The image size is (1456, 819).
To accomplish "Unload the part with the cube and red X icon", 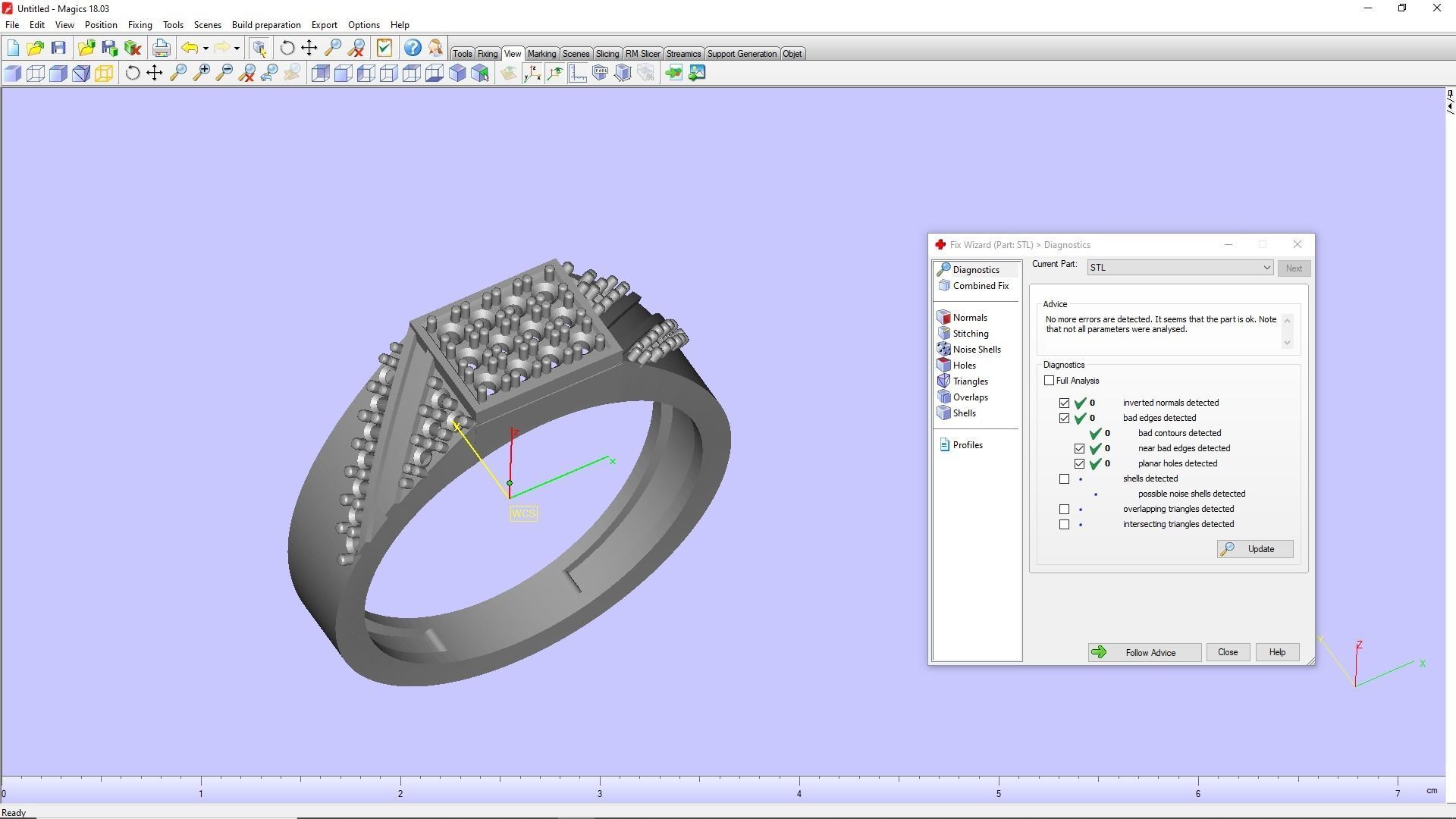I will tap(133, 49).
